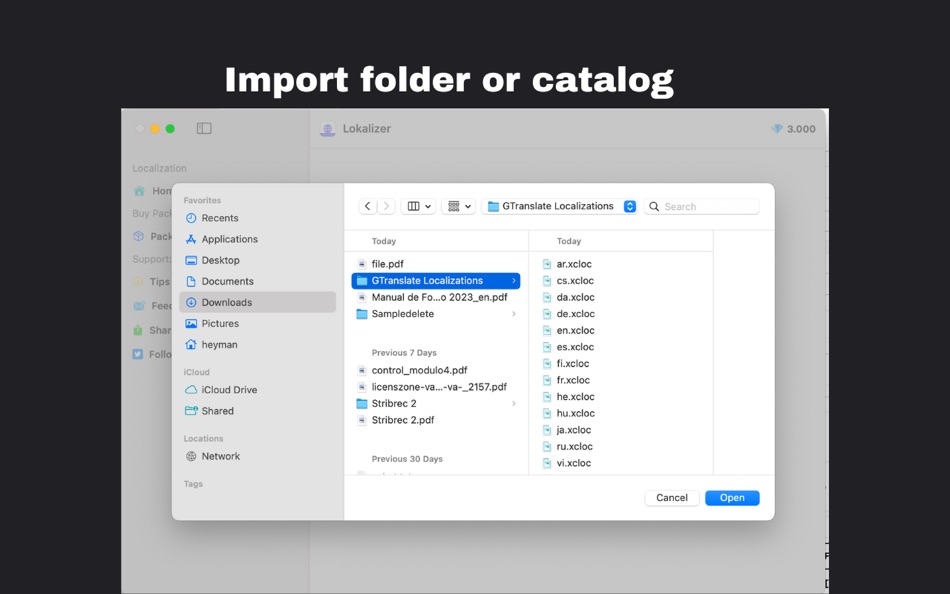Expand the Sampledelete folder chevron
950x594 pixels.
point(513,313)
